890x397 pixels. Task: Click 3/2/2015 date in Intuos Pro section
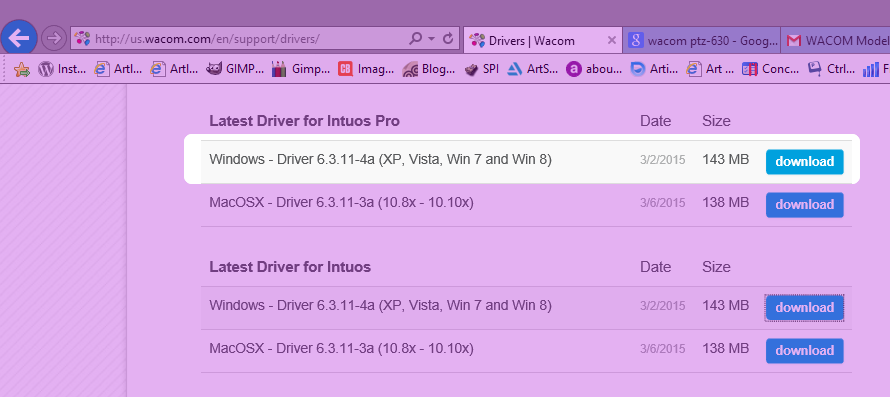pos(662,160)
